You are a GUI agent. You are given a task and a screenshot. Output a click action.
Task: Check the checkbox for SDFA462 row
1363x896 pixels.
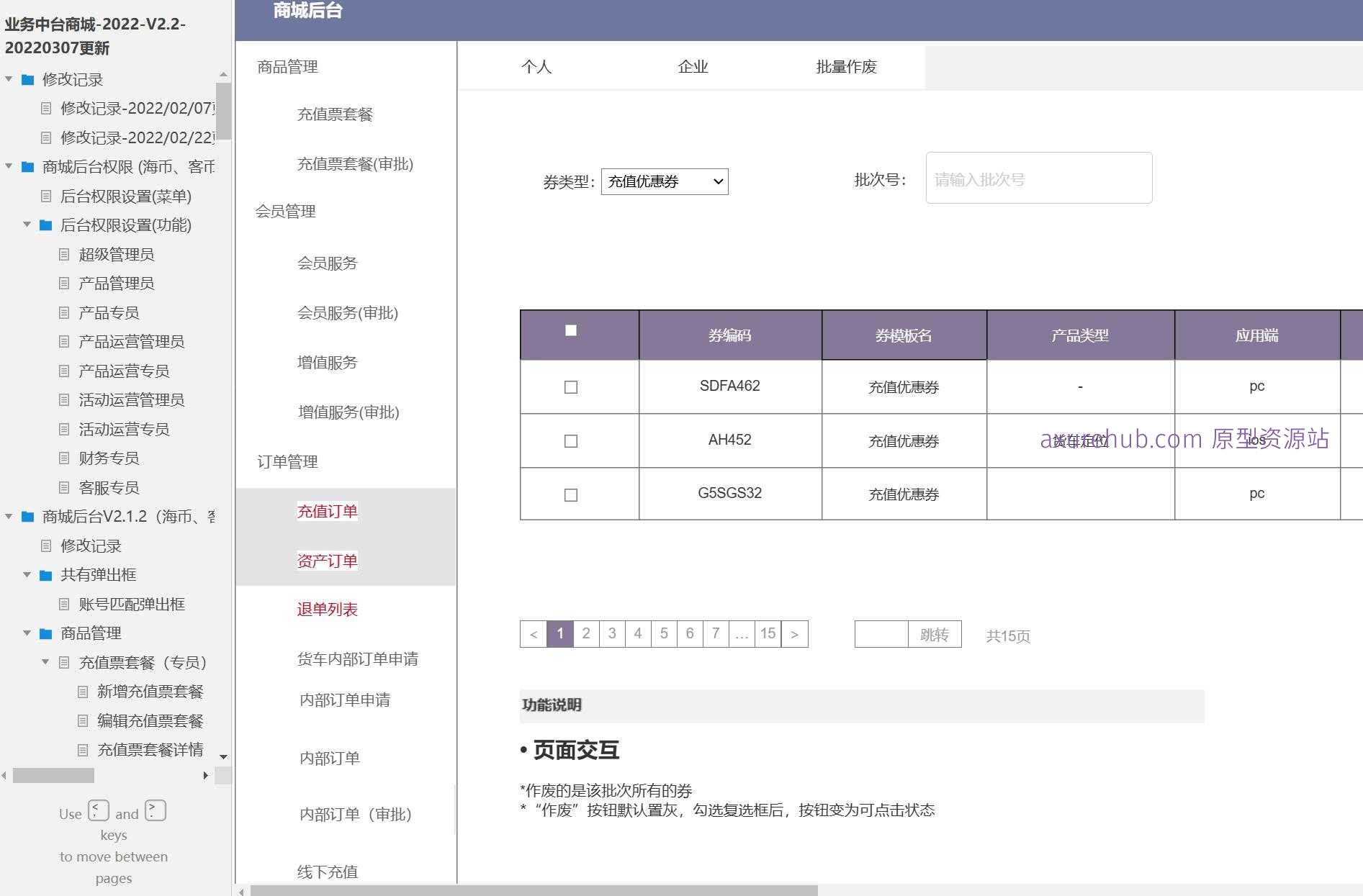[570, 386]
